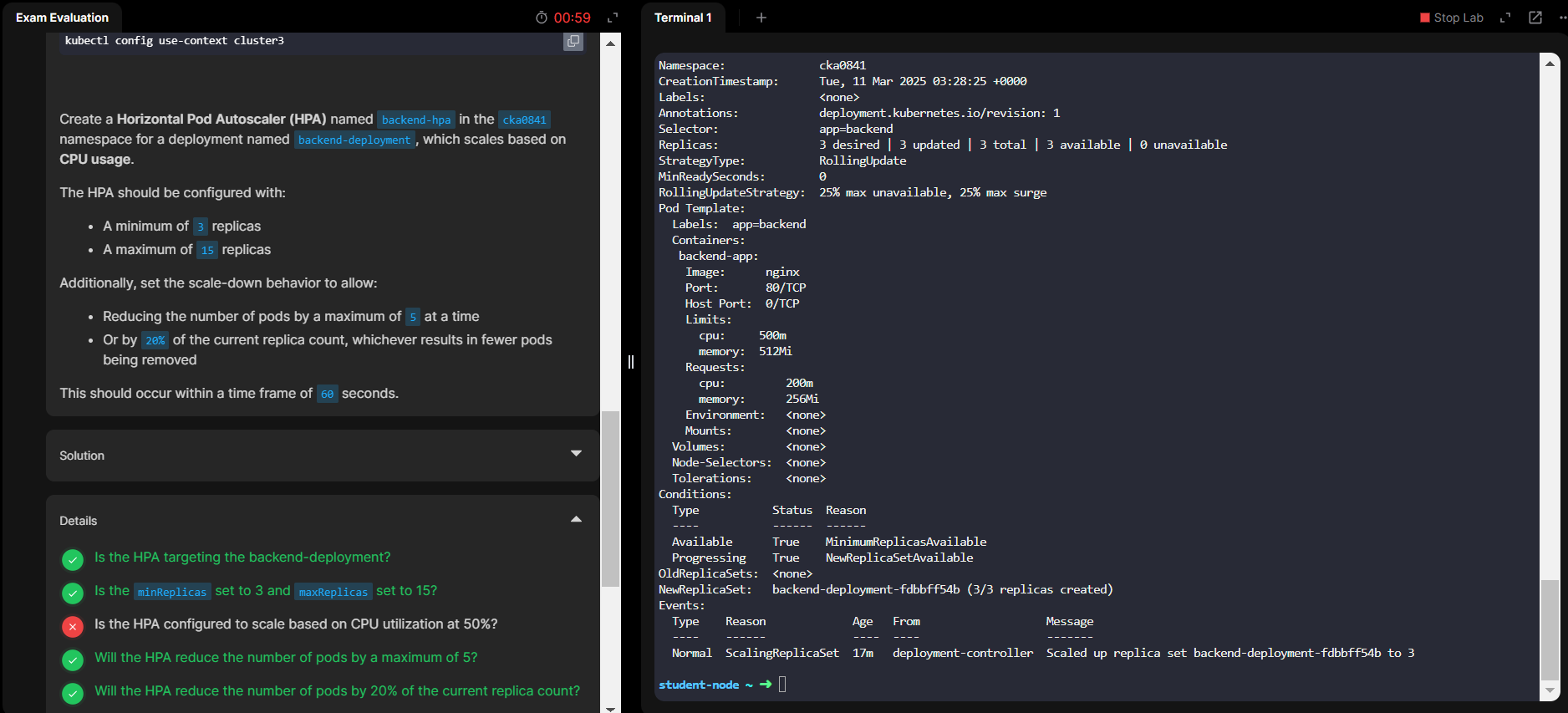1568x713 pixels.
Task: Expand the Exam Evaluation panel to fullscreen
Action: (613, 18)
